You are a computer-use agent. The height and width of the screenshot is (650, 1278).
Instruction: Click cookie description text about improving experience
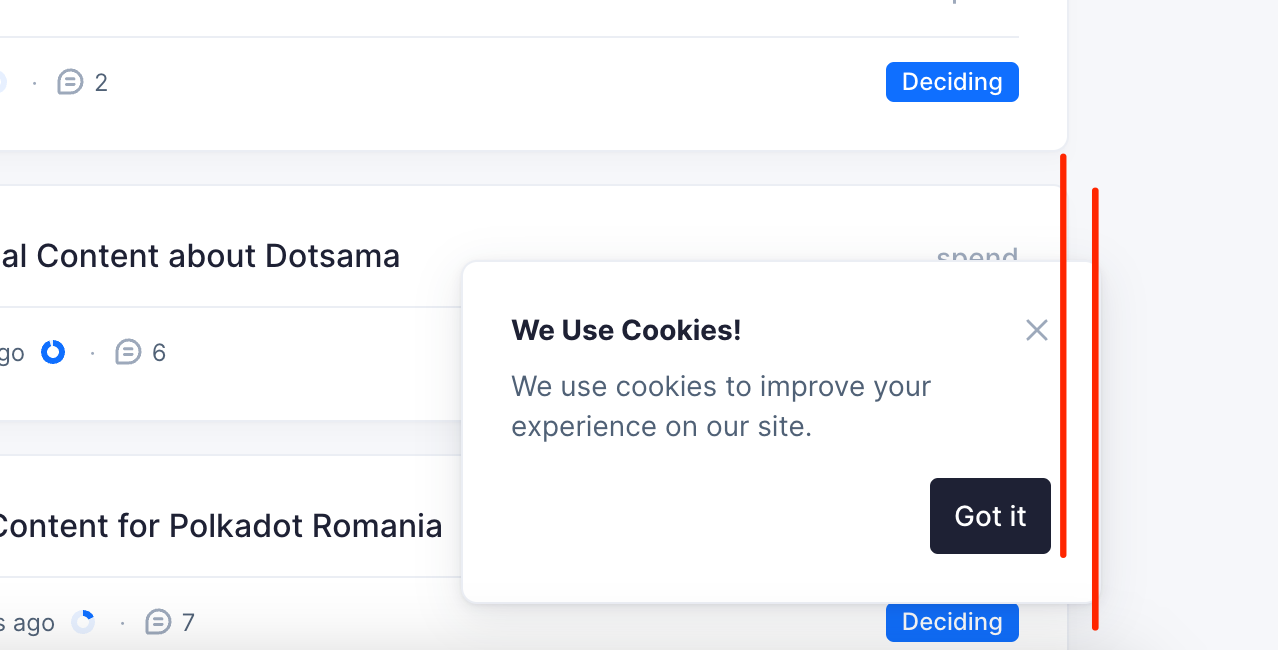tap(720, 406)
